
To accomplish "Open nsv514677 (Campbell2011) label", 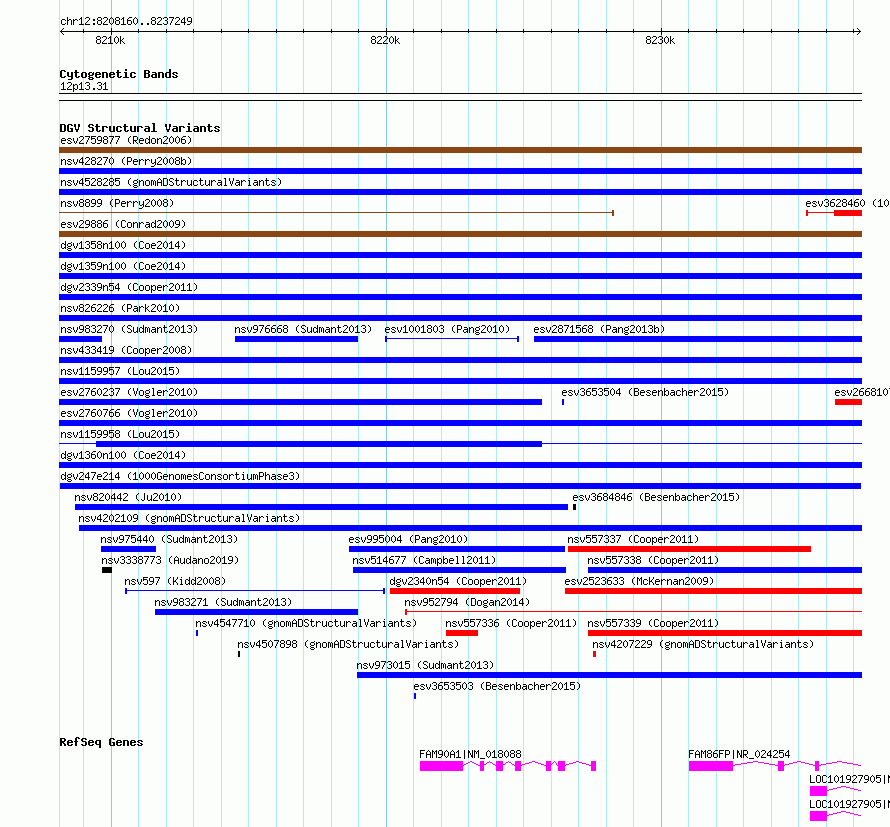I will click(424, 560).
